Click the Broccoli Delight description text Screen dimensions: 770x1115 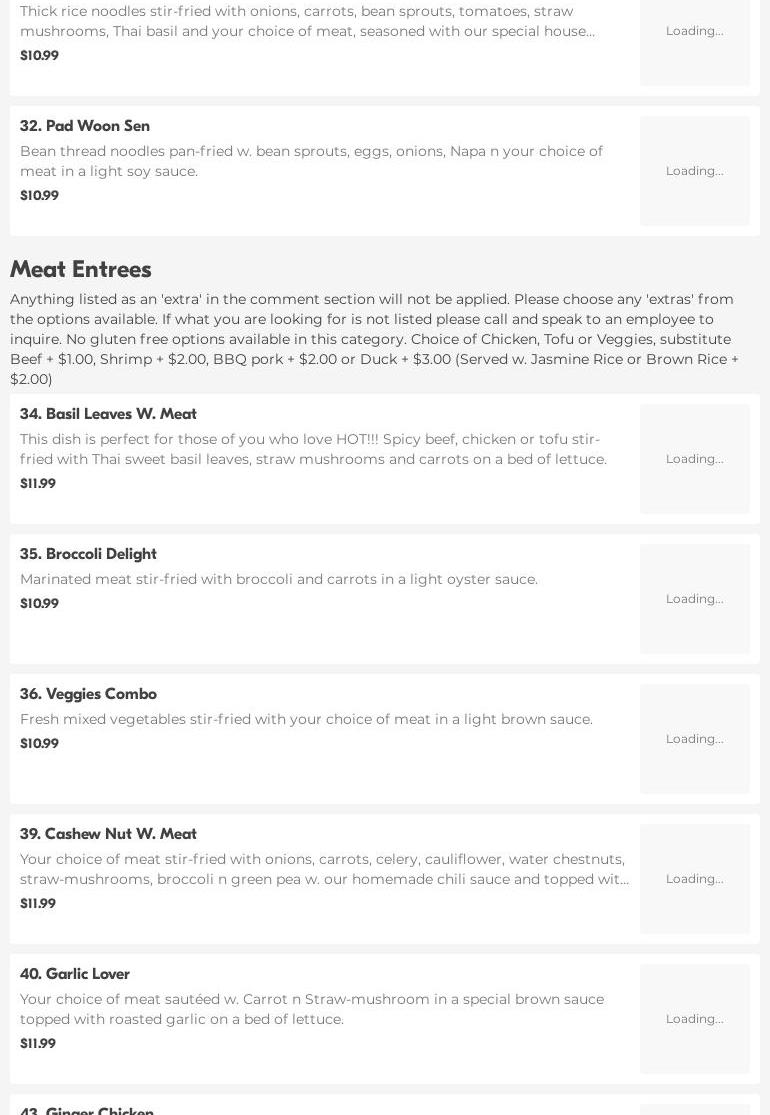(279, 579)
